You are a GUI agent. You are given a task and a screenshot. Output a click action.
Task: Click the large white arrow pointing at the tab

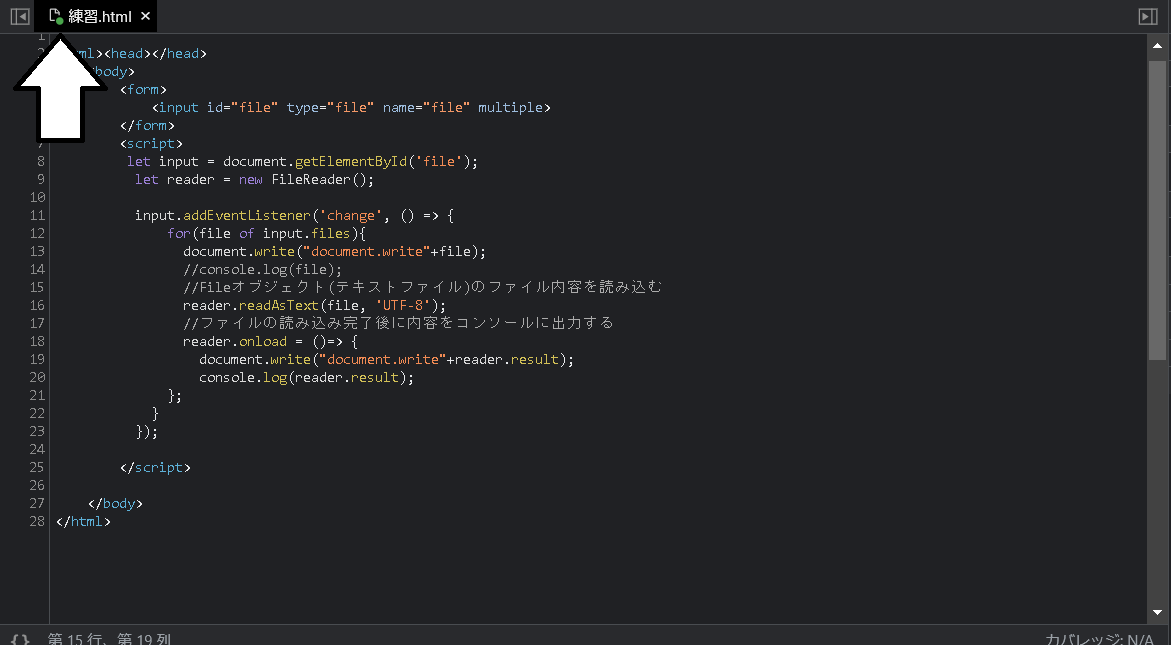pos(60,90)
